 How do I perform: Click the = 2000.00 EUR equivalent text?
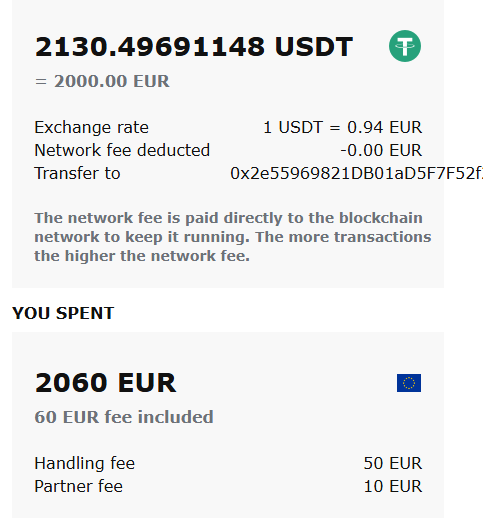coord(102,81)
